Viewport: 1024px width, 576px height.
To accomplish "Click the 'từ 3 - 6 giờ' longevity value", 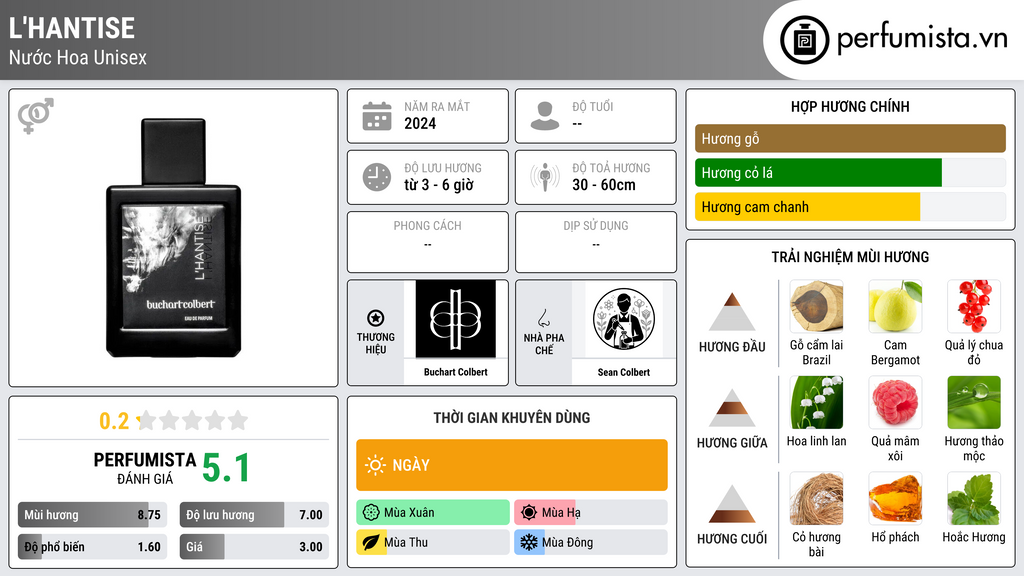I will pyautogui.click(x=438, y=185).
